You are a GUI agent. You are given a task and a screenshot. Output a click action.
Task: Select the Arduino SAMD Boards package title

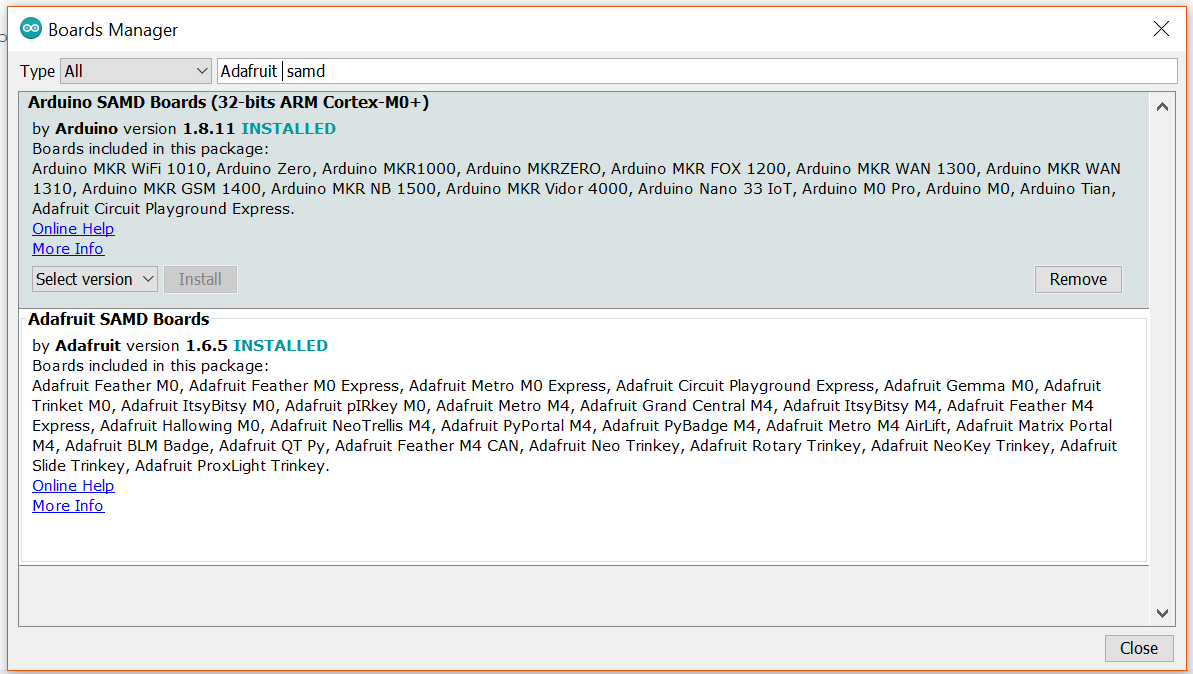(228, 103)
